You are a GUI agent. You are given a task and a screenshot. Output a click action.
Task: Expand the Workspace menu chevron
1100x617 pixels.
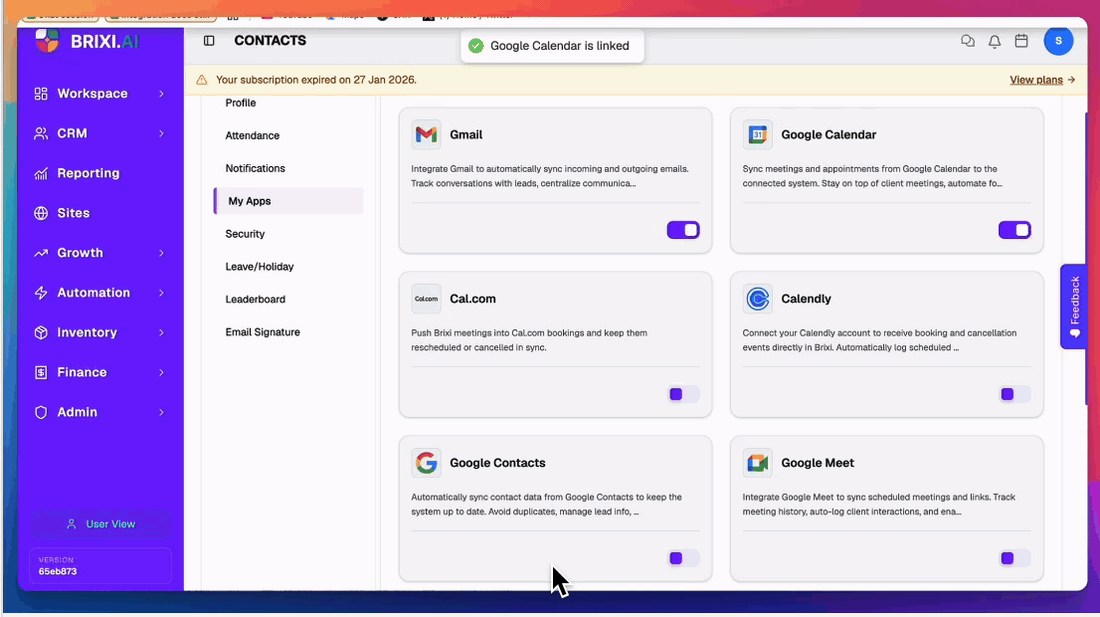point(161,93)
